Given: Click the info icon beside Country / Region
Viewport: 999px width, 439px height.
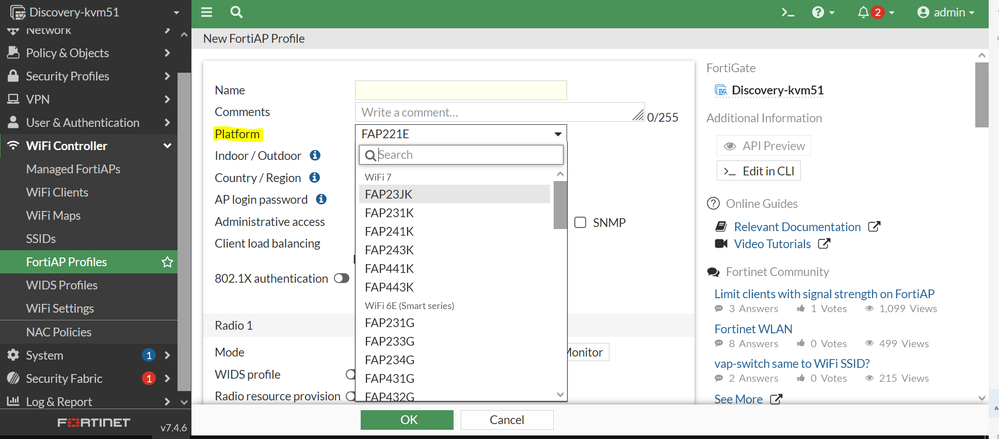Looking at the screenshot, I should pos(314,178).
